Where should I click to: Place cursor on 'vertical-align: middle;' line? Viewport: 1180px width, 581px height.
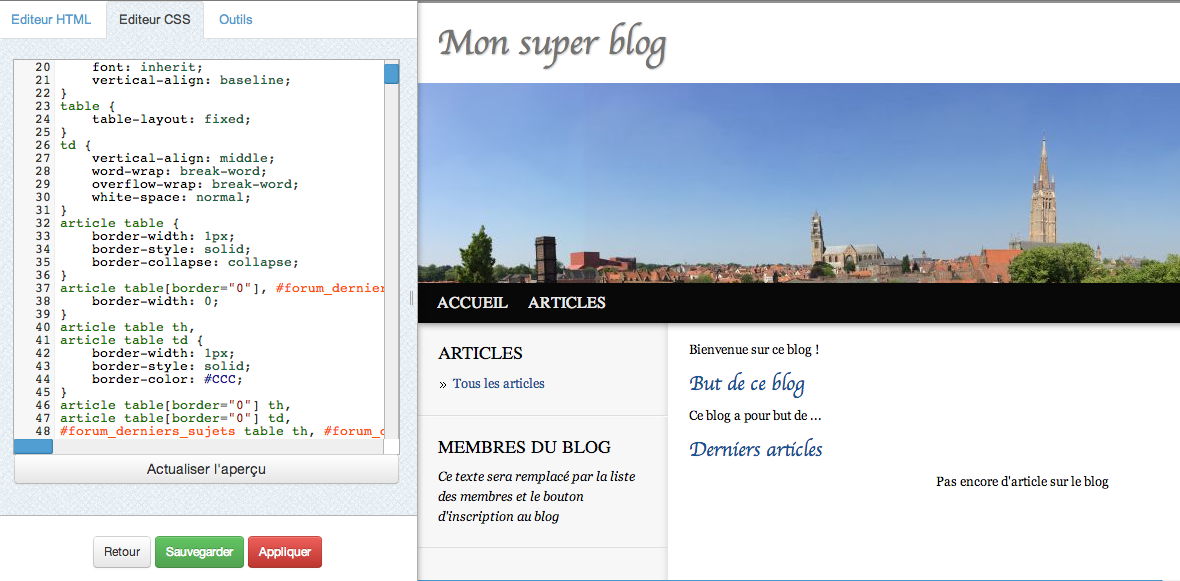point(184,158)
